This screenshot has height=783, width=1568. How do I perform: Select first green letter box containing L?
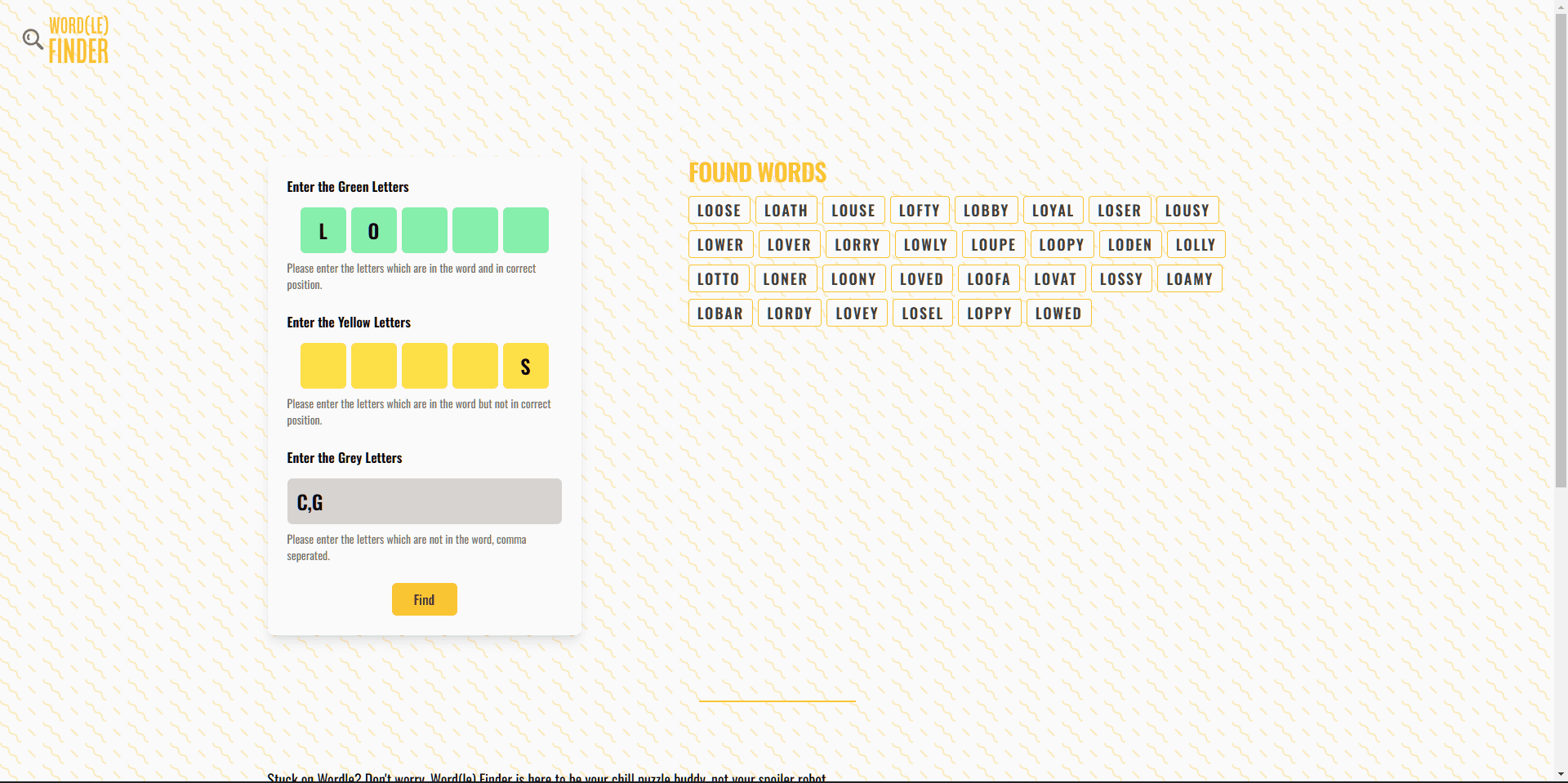(x=323, y=230)
